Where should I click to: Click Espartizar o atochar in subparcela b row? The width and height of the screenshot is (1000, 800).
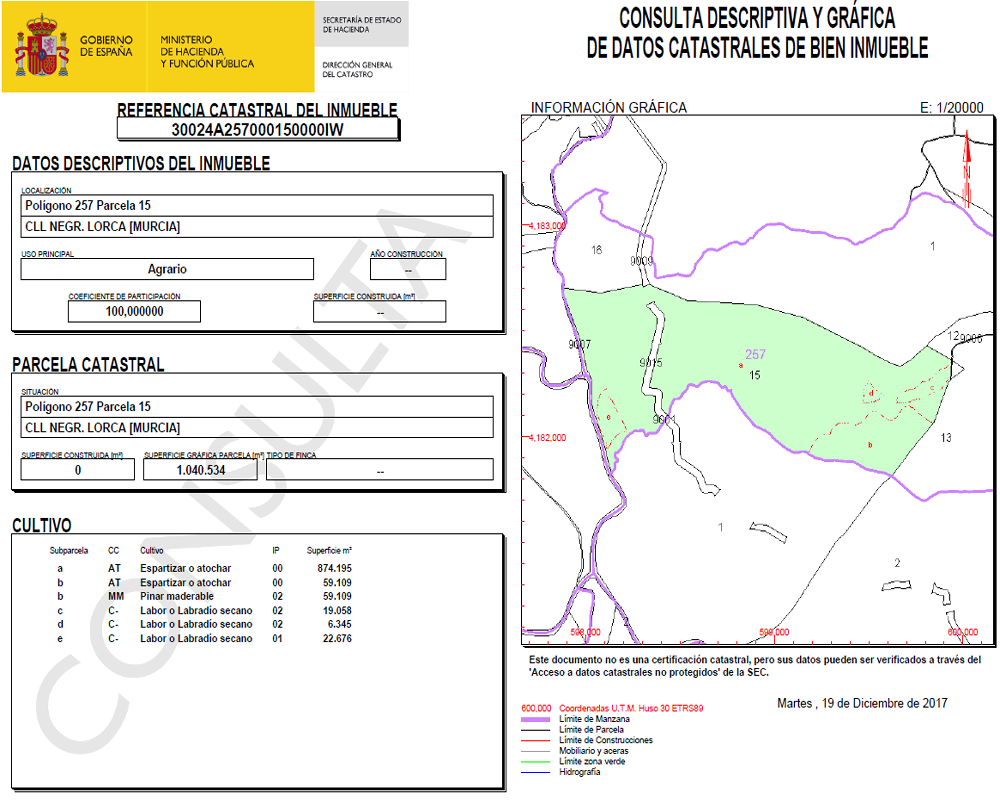point(186,582)
